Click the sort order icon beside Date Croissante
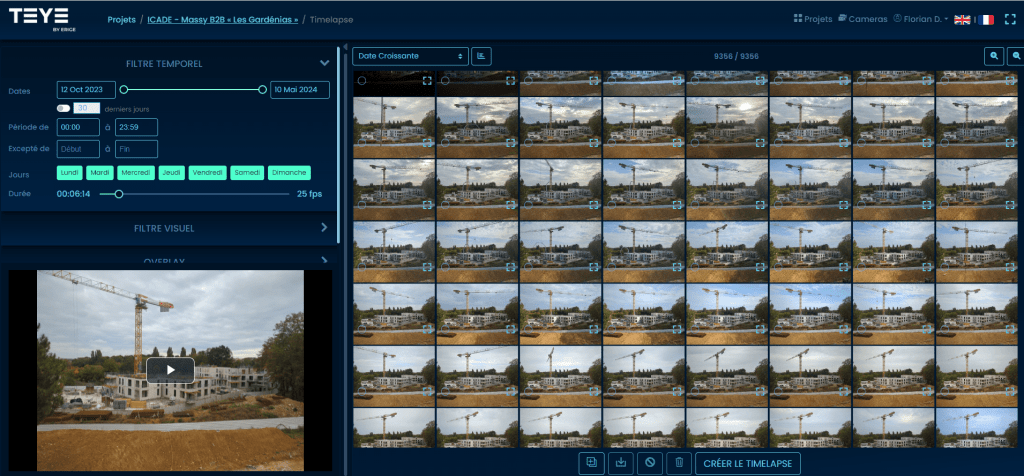 click(481, 56)
